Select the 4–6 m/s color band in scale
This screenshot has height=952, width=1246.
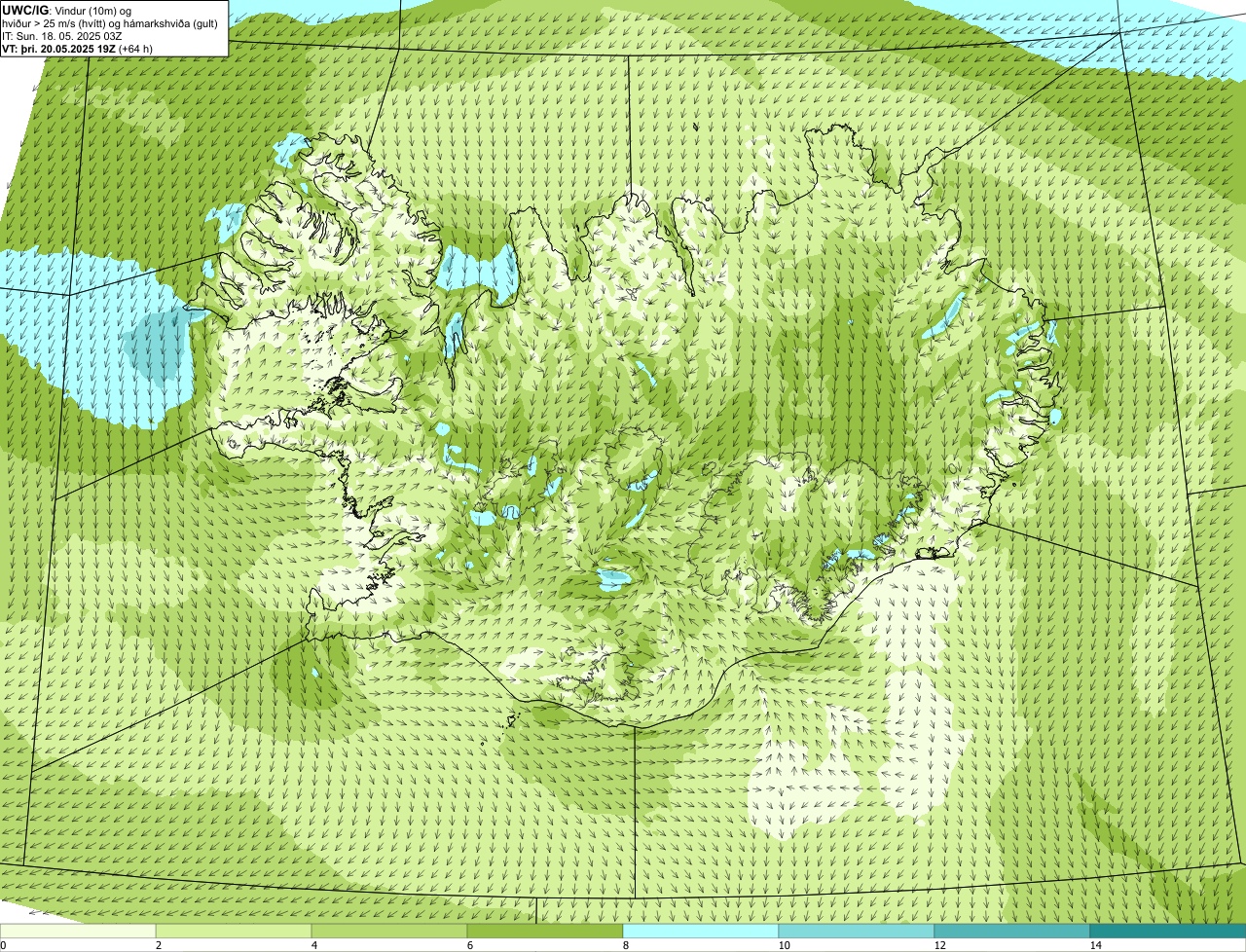click(x=389, y=932)
